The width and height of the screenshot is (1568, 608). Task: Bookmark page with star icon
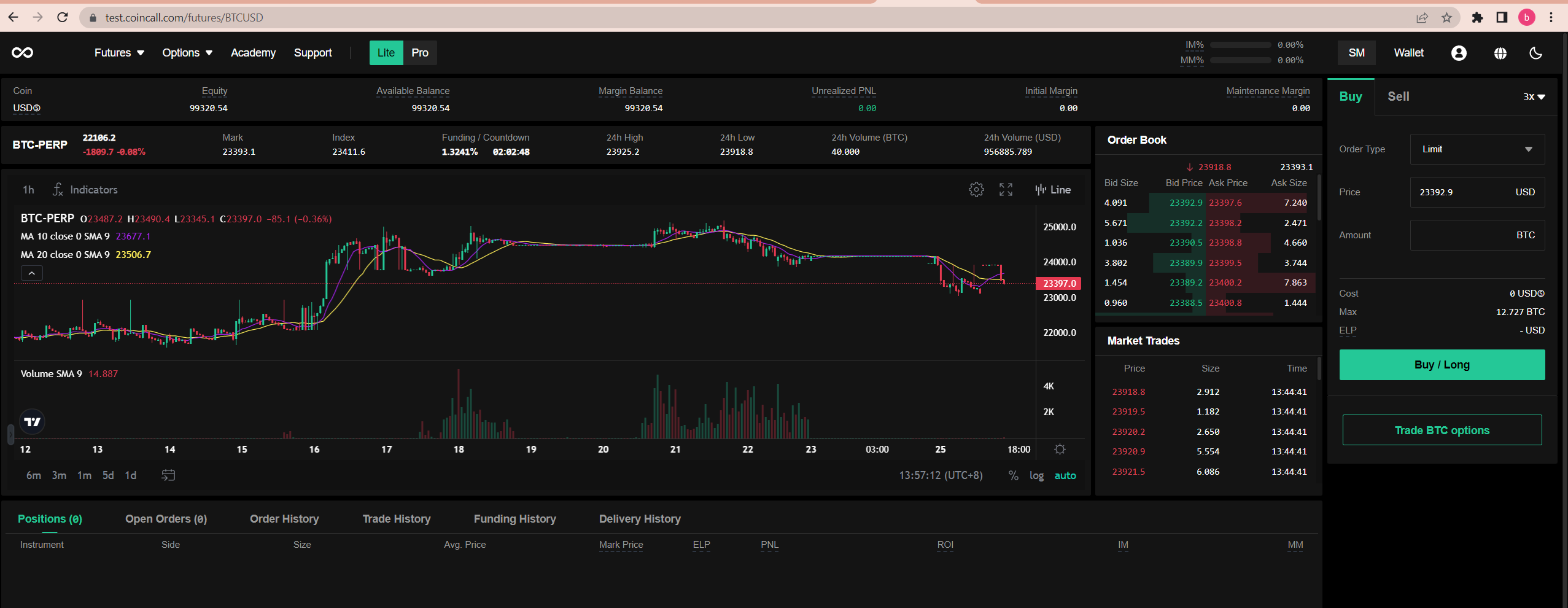[1446, 17]
